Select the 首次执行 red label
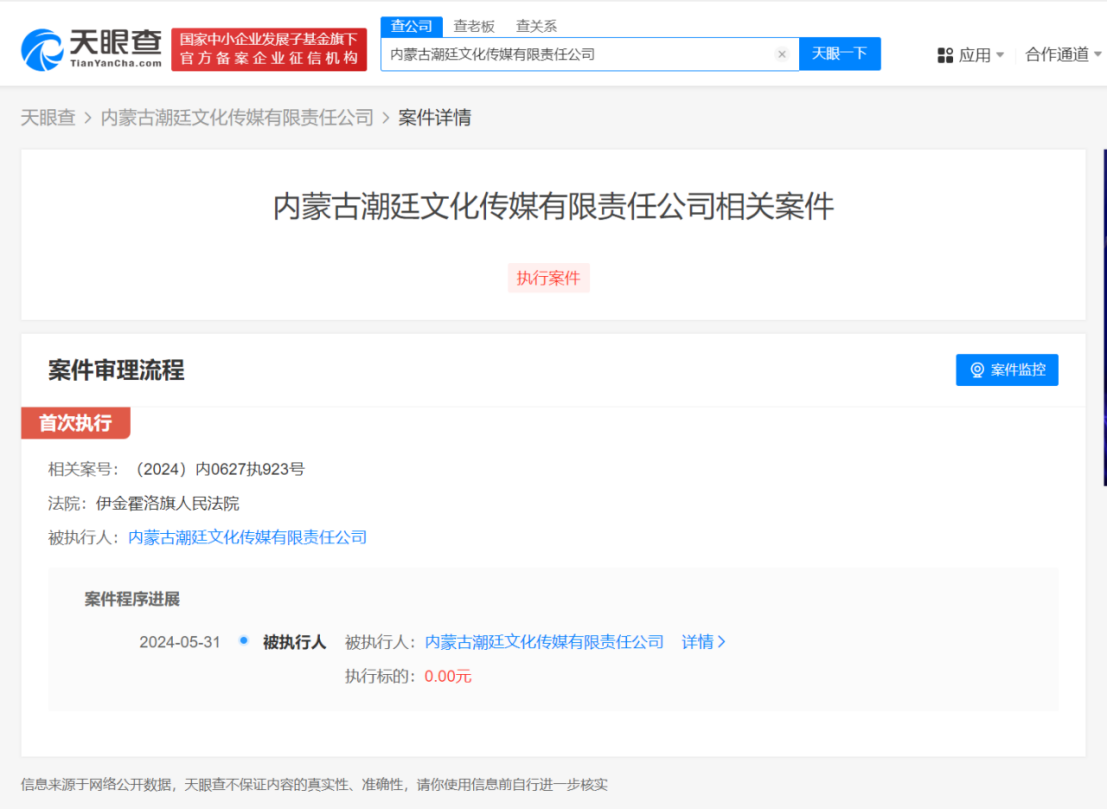The image size is (1107, 809). tap(75, 423)
